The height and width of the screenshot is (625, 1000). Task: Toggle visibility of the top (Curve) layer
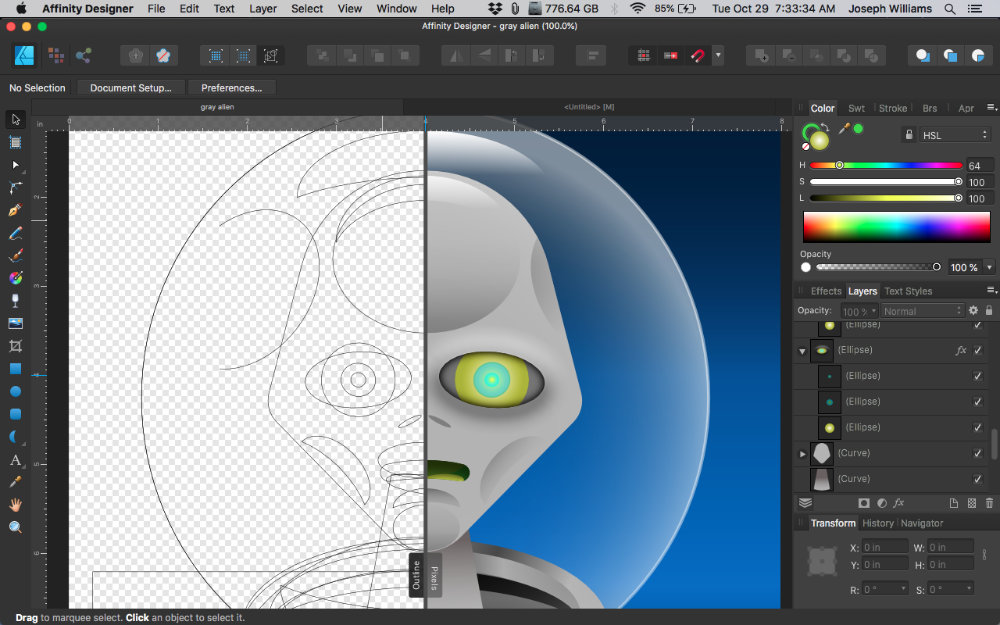978,453
